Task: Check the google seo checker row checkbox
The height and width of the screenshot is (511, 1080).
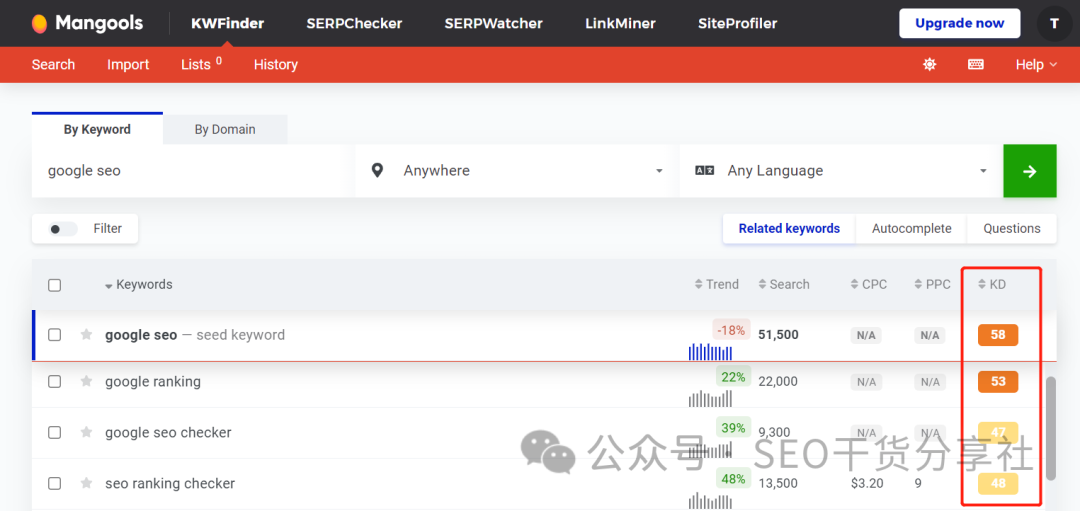Action: point(54,432)
